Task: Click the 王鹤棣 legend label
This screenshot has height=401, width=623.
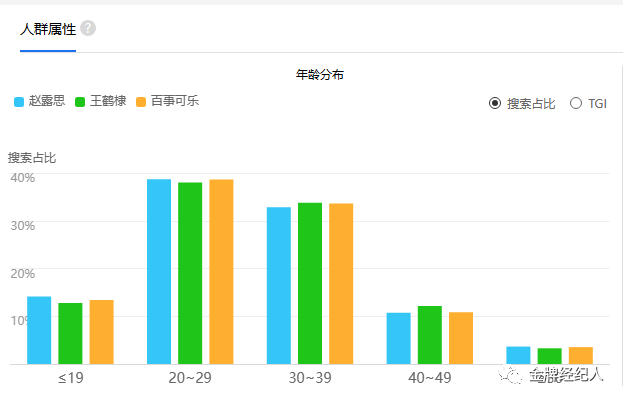Action: (108, 101)
